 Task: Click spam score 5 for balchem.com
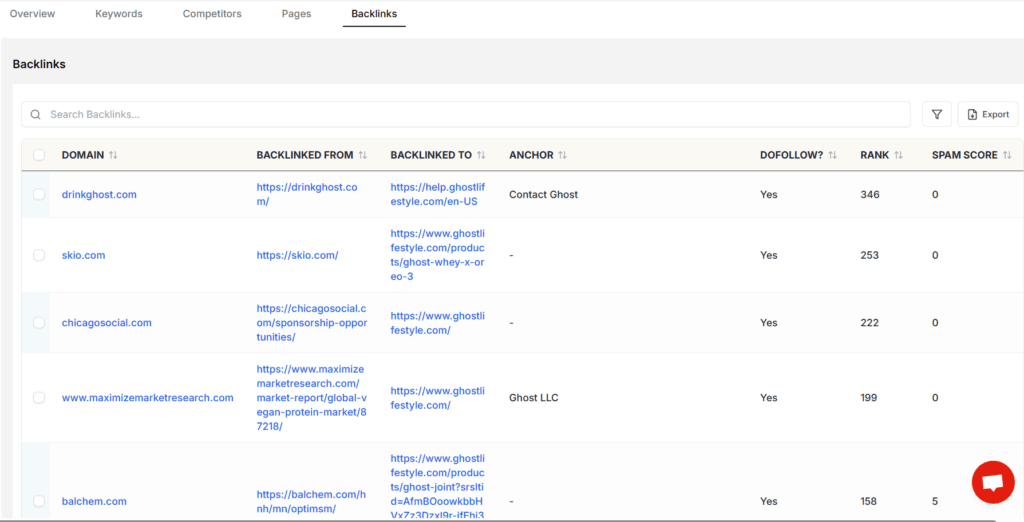pos(935,502)
